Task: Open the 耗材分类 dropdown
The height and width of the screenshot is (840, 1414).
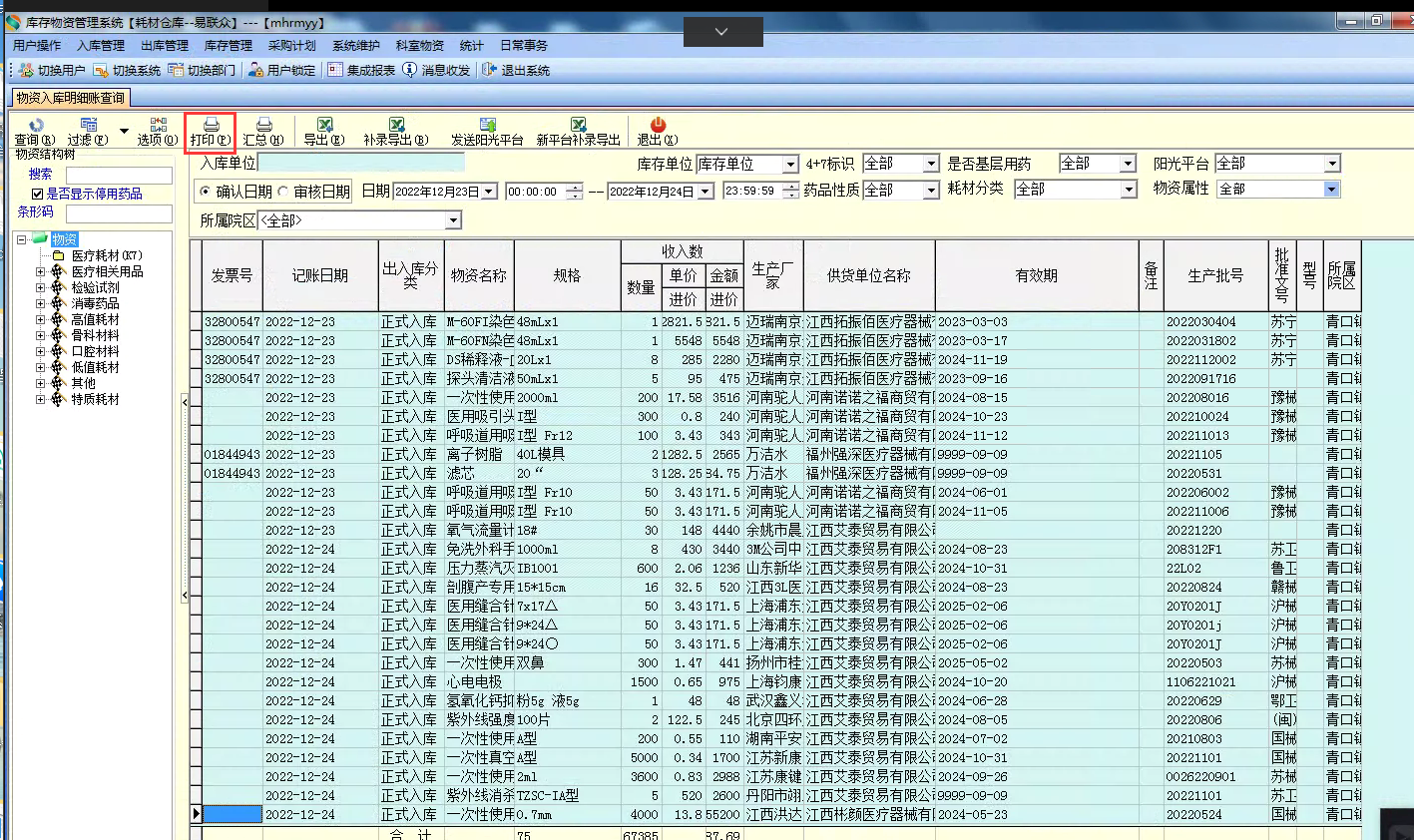Action: pyautogui.click(x=1129, y=190)
